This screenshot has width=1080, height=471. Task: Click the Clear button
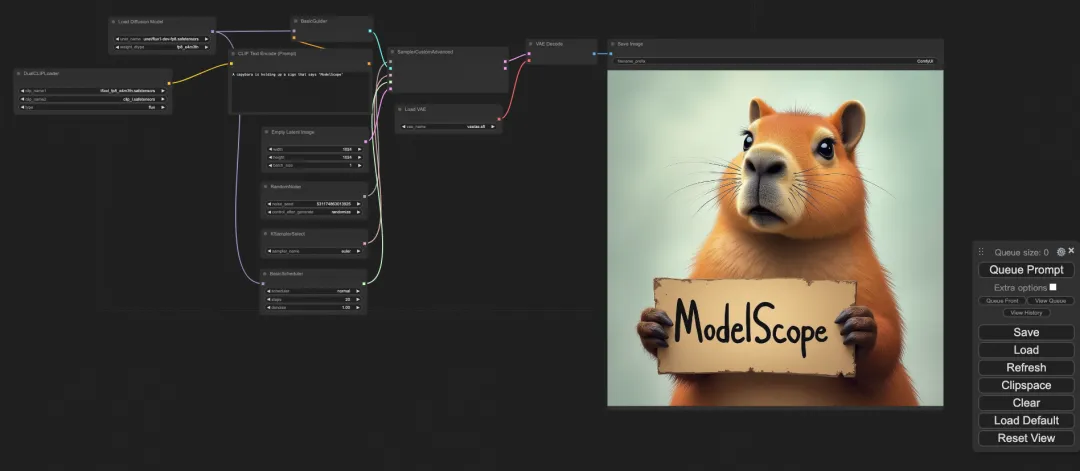pyautogui.click(x=1026, y=403)
